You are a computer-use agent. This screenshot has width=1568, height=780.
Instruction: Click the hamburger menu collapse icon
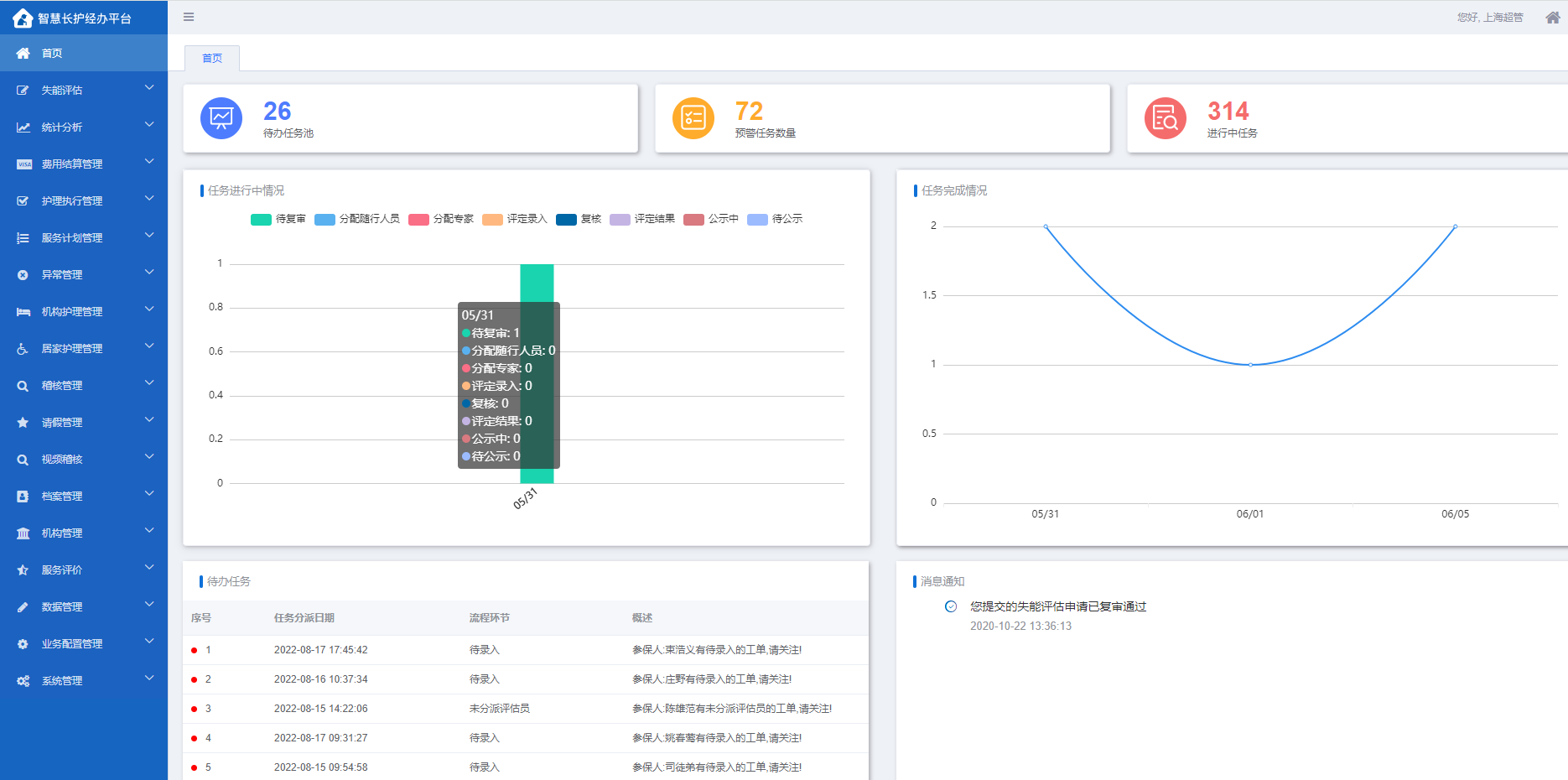189,17
